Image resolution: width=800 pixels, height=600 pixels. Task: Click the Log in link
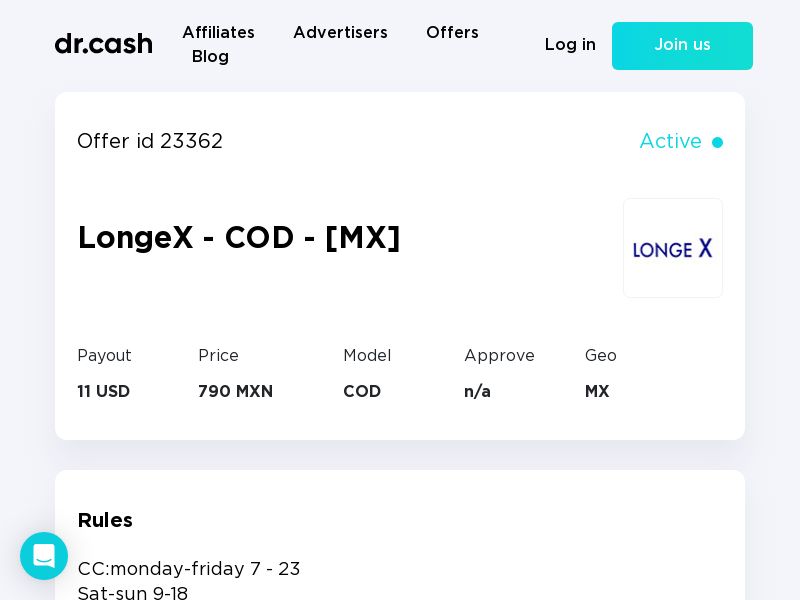(570, 45)
